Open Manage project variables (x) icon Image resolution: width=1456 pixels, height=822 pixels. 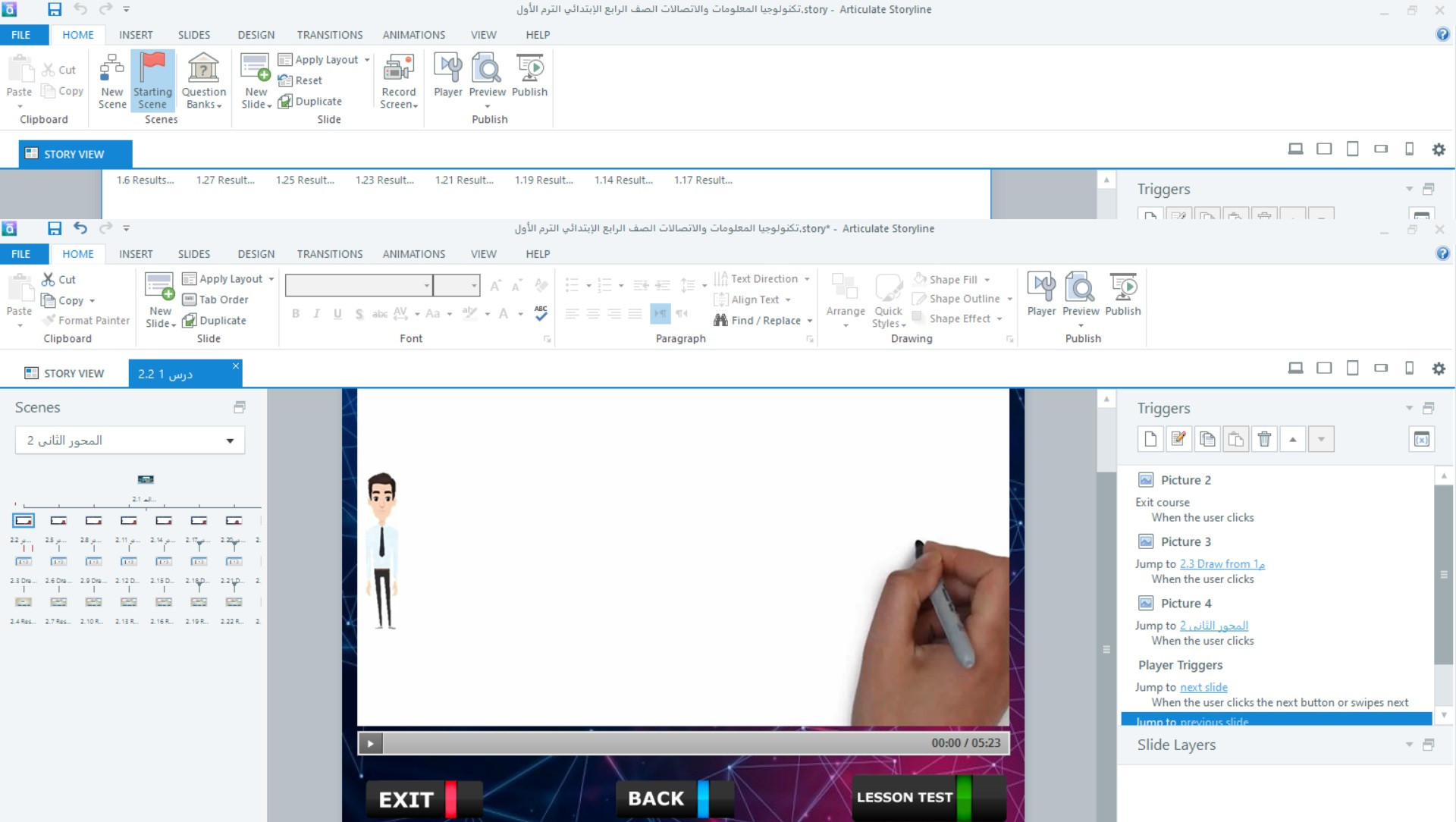[x=1422, y=439]
